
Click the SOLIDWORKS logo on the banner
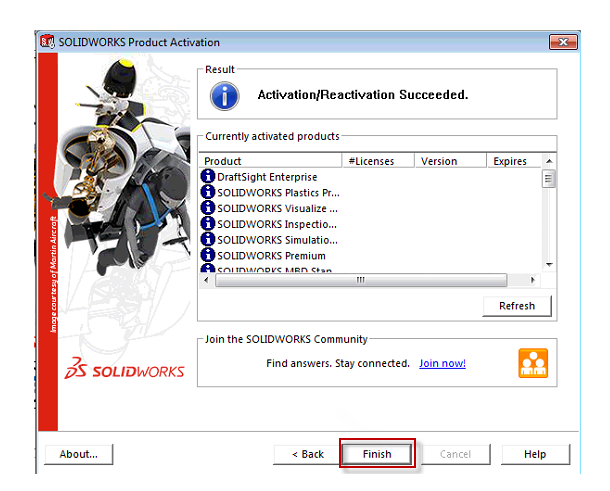point(124,368)
